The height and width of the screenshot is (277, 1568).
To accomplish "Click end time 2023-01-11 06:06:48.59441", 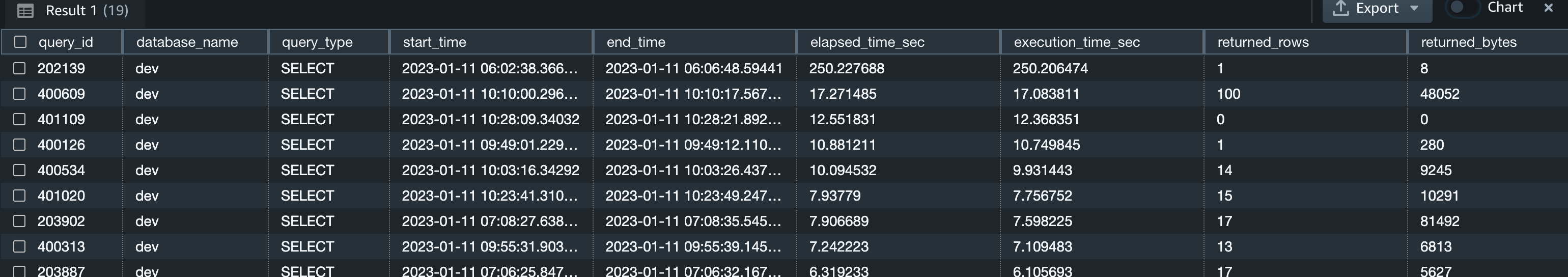I will click(694, 68).
